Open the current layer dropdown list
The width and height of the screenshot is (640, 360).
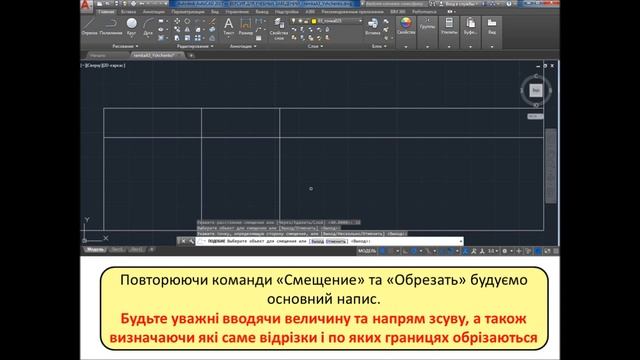pyautogui.click(x=360, y=20)
